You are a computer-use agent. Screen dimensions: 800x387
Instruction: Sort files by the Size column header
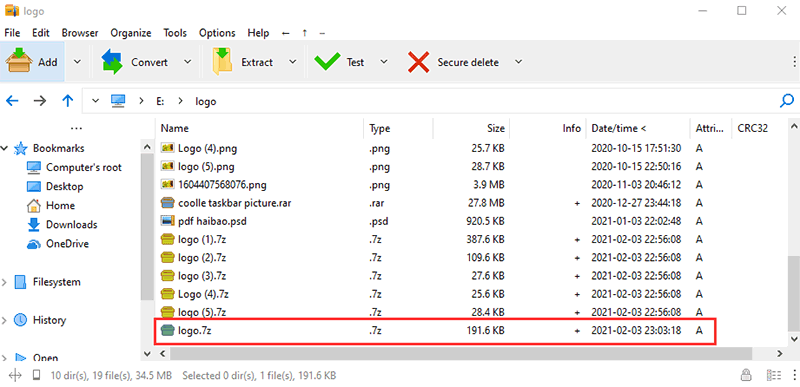coord(495,128)
